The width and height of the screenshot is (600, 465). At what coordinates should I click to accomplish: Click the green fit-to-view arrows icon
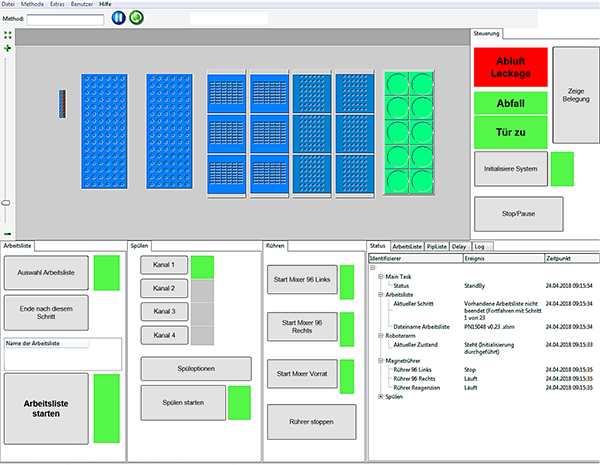pos(8,36)
